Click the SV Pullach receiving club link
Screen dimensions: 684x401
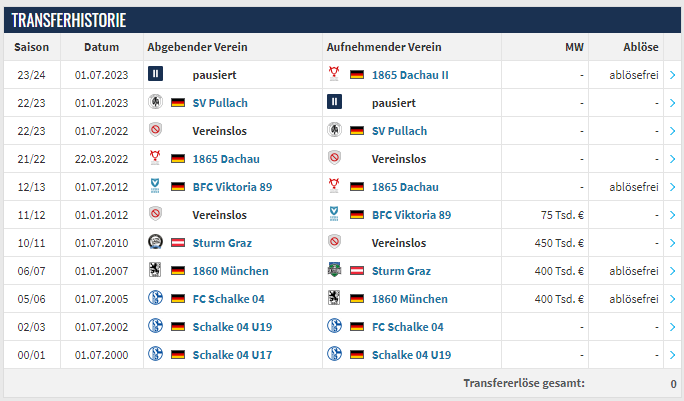(x=399, y=130)
